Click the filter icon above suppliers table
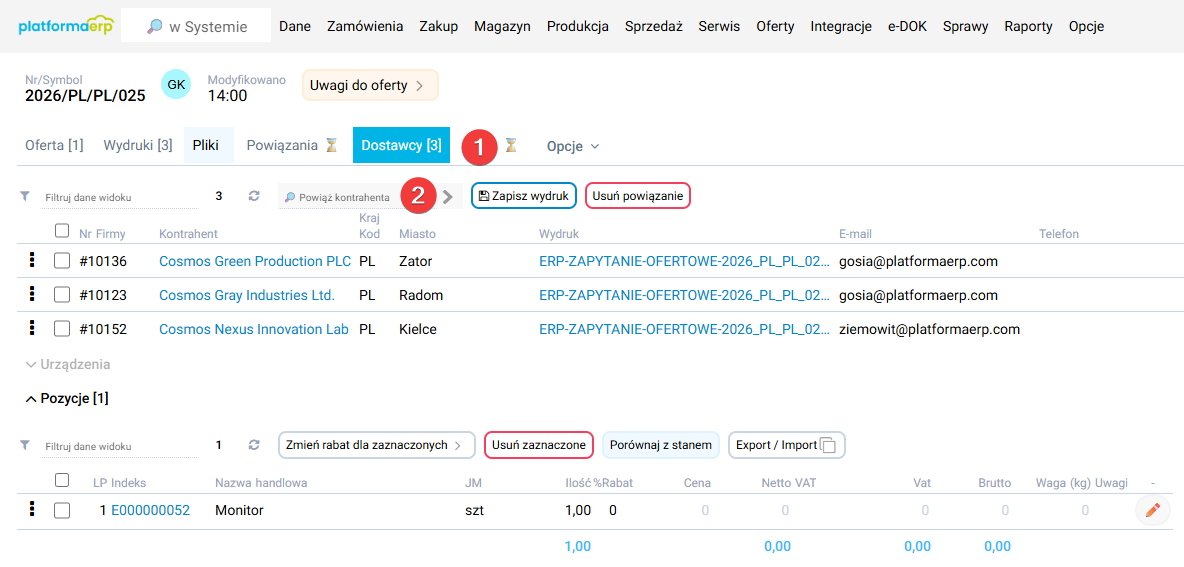Viewport: 1184px width, 567px height. pos(24,196)
